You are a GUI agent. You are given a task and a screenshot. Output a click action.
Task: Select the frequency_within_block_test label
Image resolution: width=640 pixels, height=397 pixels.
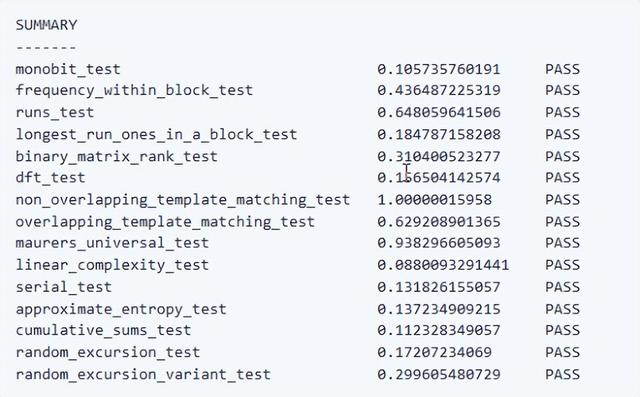[x=134, y=91]
